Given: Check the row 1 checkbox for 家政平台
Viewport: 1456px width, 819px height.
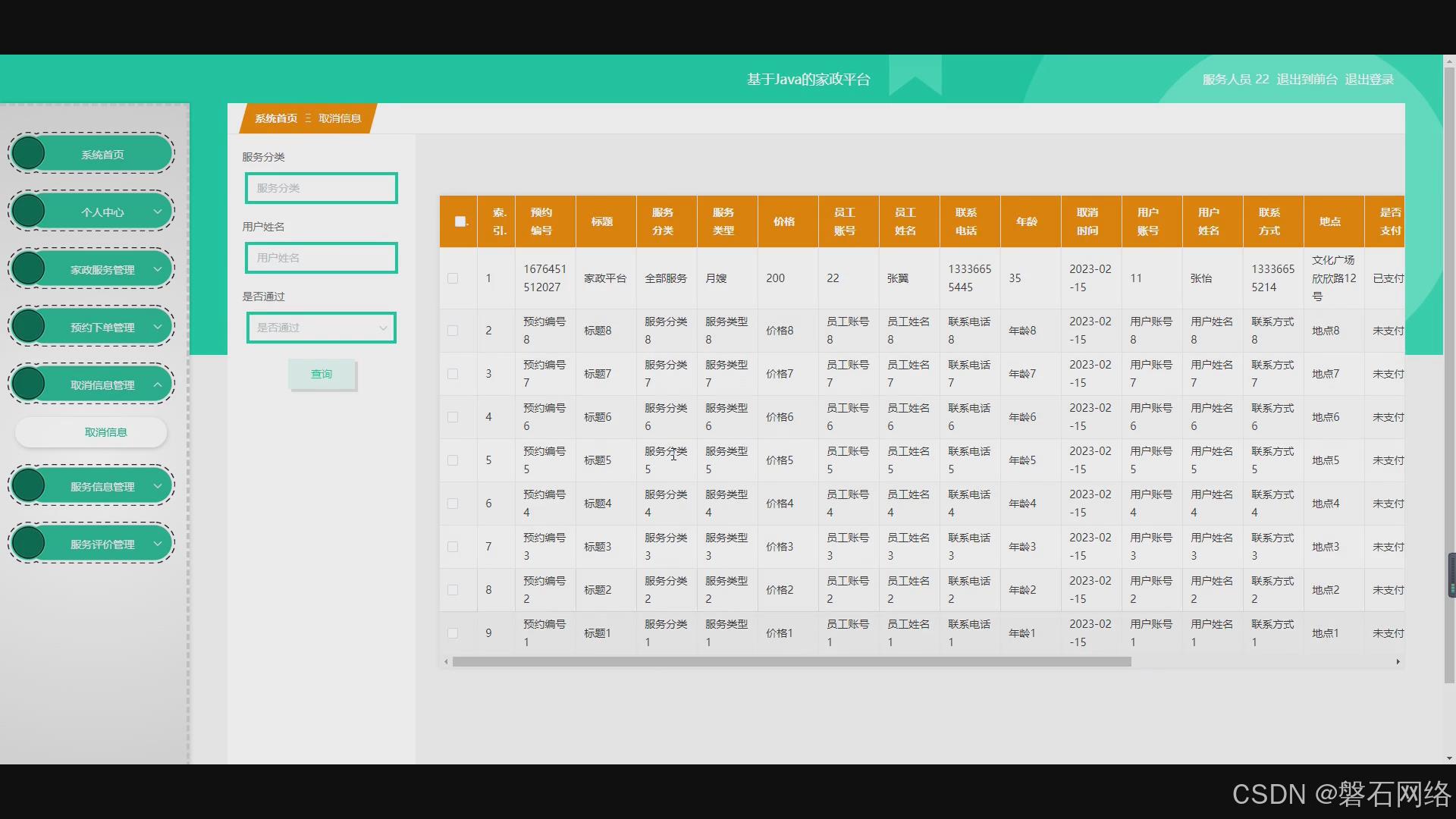Looking at the screenshot, I should (453, 278).
